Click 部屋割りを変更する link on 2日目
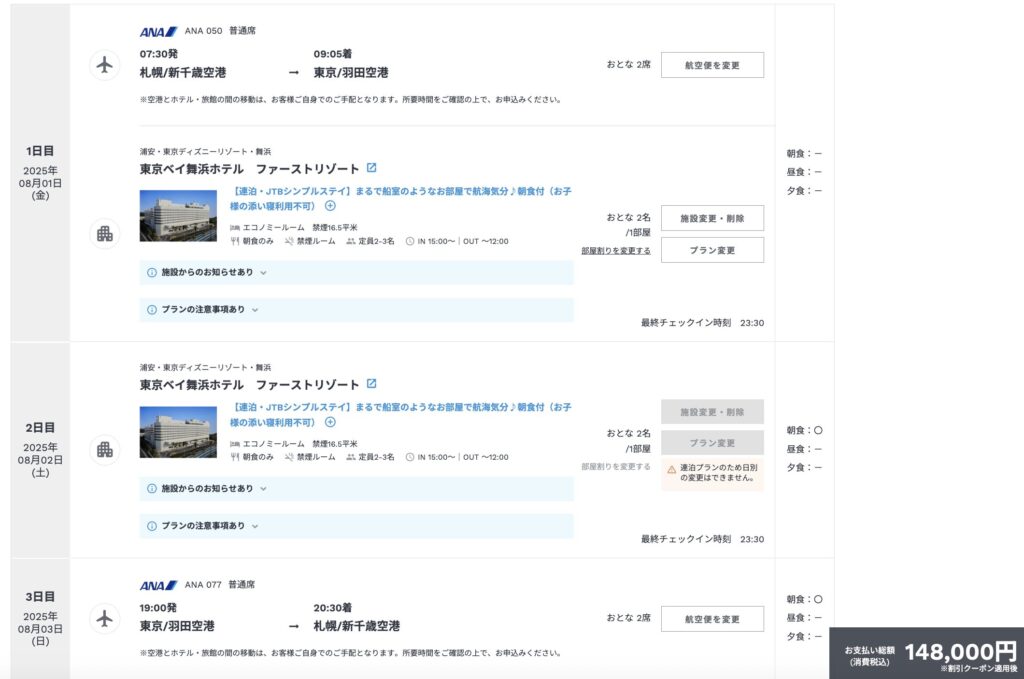 616,467
